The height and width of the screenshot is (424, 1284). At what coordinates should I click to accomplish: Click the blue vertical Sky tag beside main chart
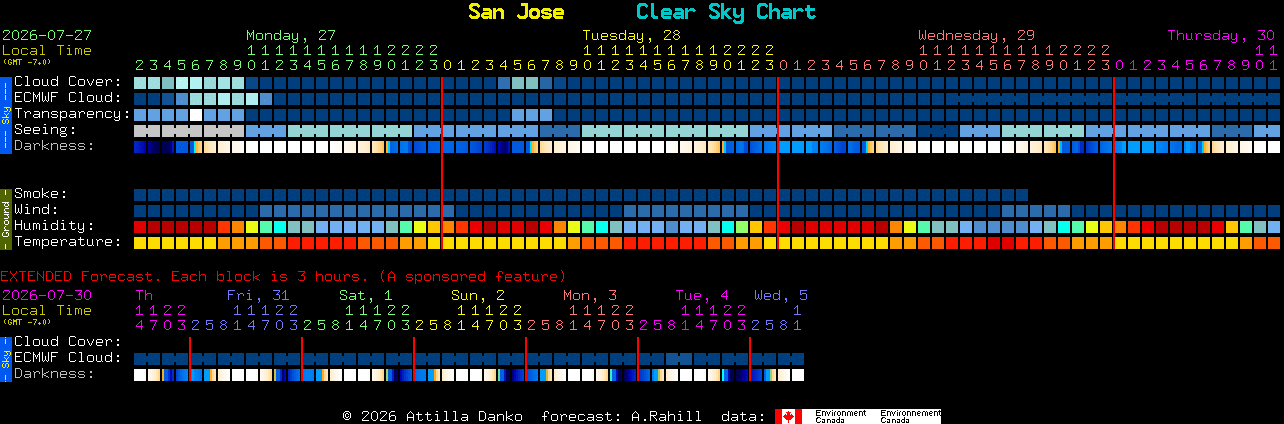pos(6,114)
